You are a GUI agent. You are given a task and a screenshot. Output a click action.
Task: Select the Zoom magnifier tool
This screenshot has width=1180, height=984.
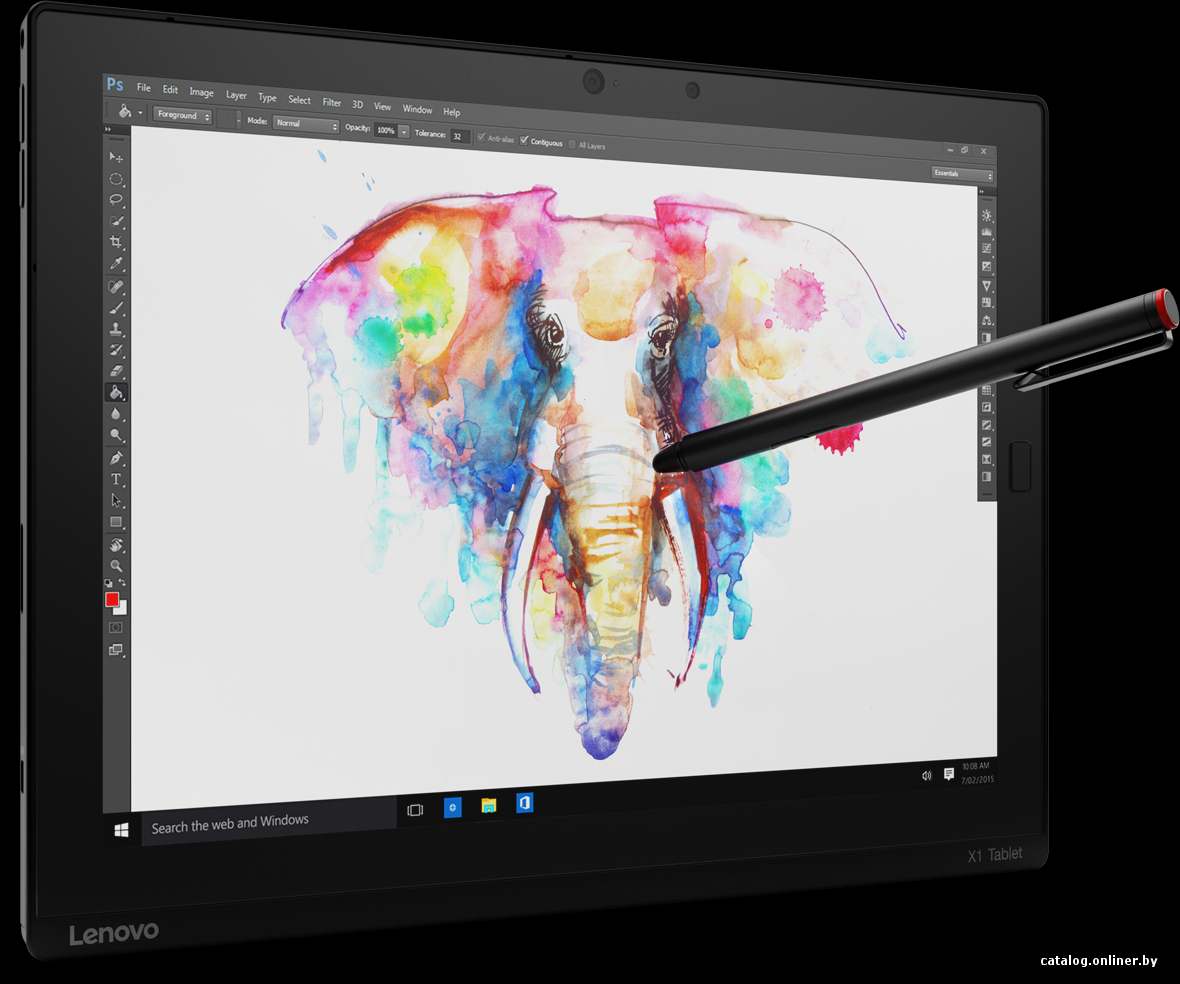tap(115, 566)
